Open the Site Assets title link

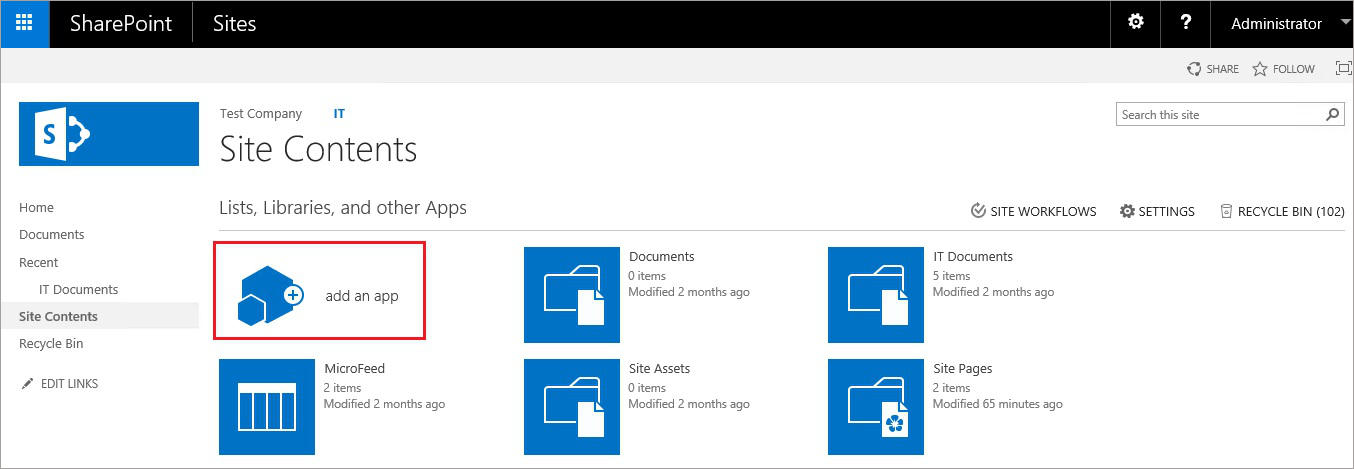pyautogui.click(x=660, y=369)
